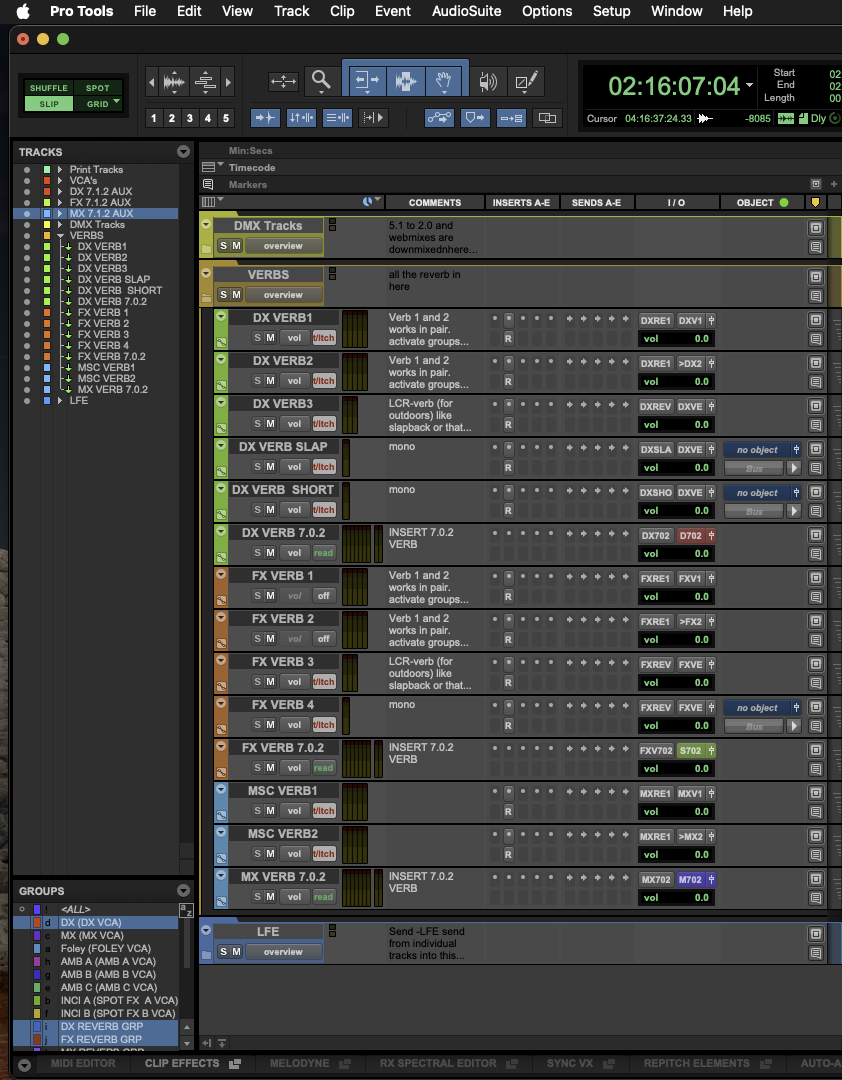The width and height of the screenshot is (842, 1080).
Task: Select the Scrubber speaker tool
Action: click(x=488, y=82)
